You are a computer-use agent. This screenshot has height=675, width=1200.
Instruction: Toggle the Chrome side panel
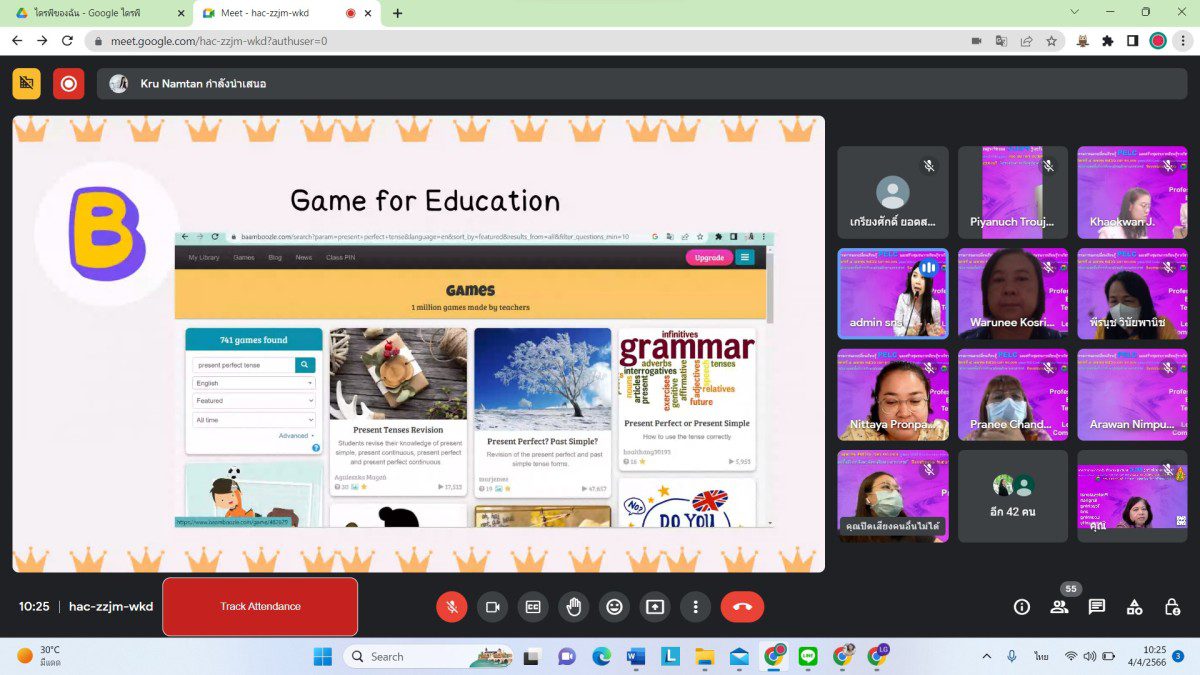(1133, 41)
